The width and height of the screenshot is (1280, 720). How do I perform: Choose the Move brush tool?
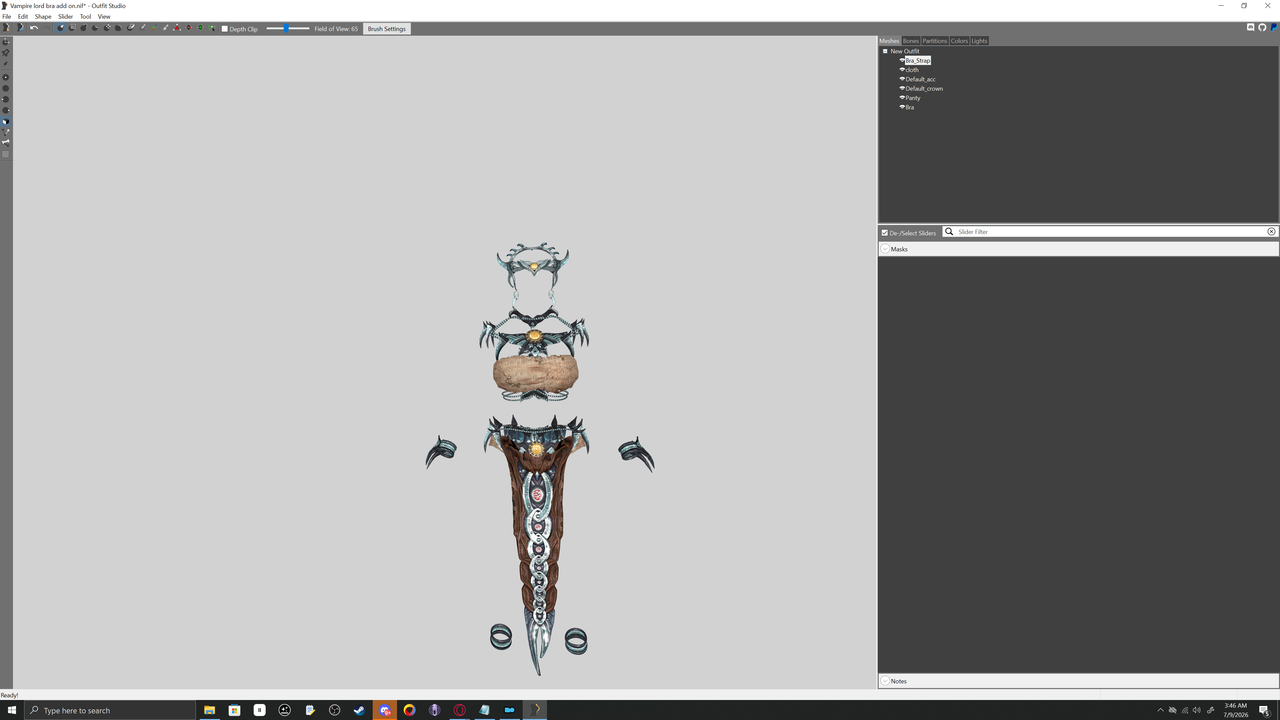[x=107, y=28]
